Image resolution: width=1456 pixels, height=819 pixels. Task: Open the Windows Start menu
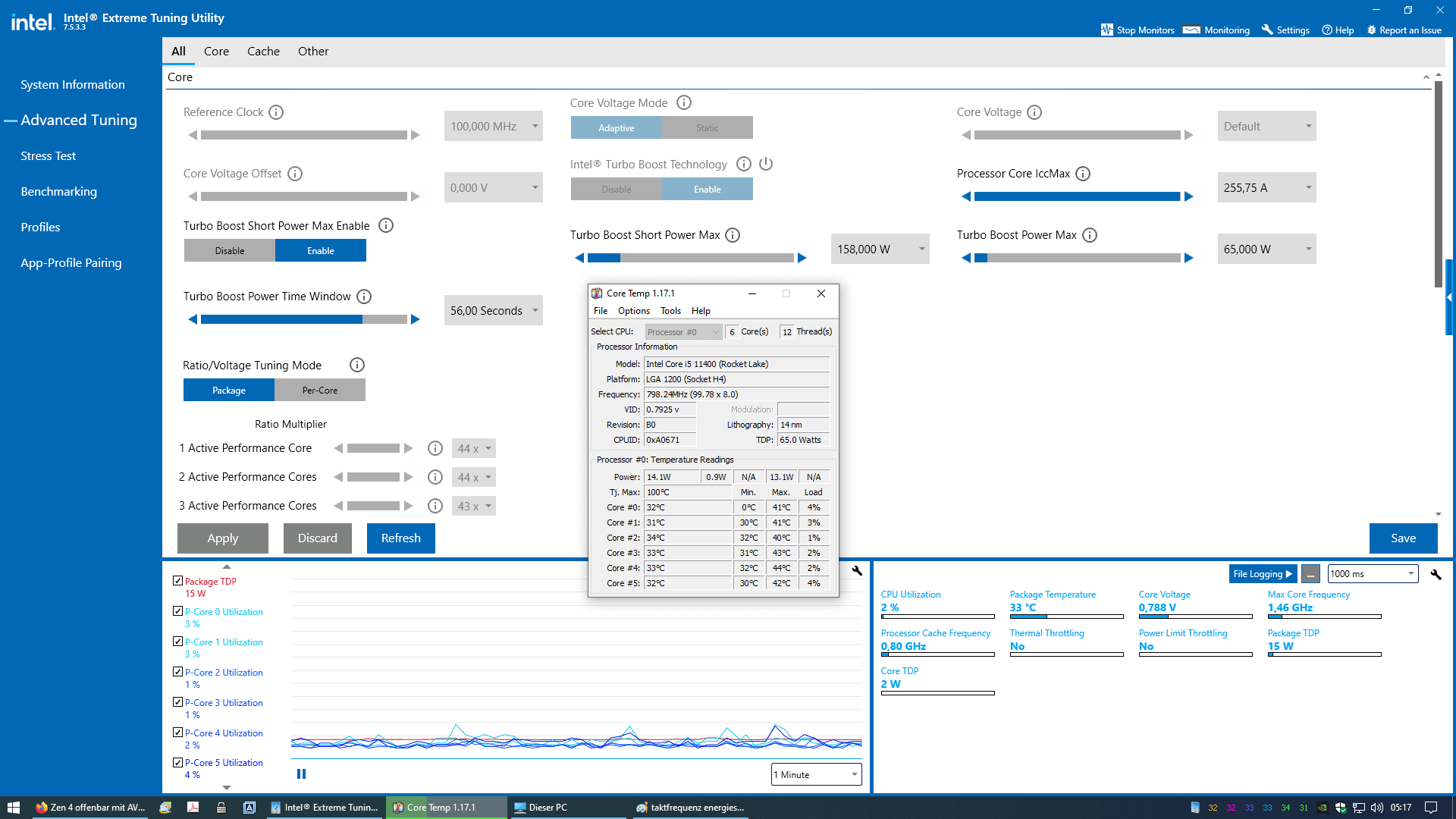click(13, 808)
